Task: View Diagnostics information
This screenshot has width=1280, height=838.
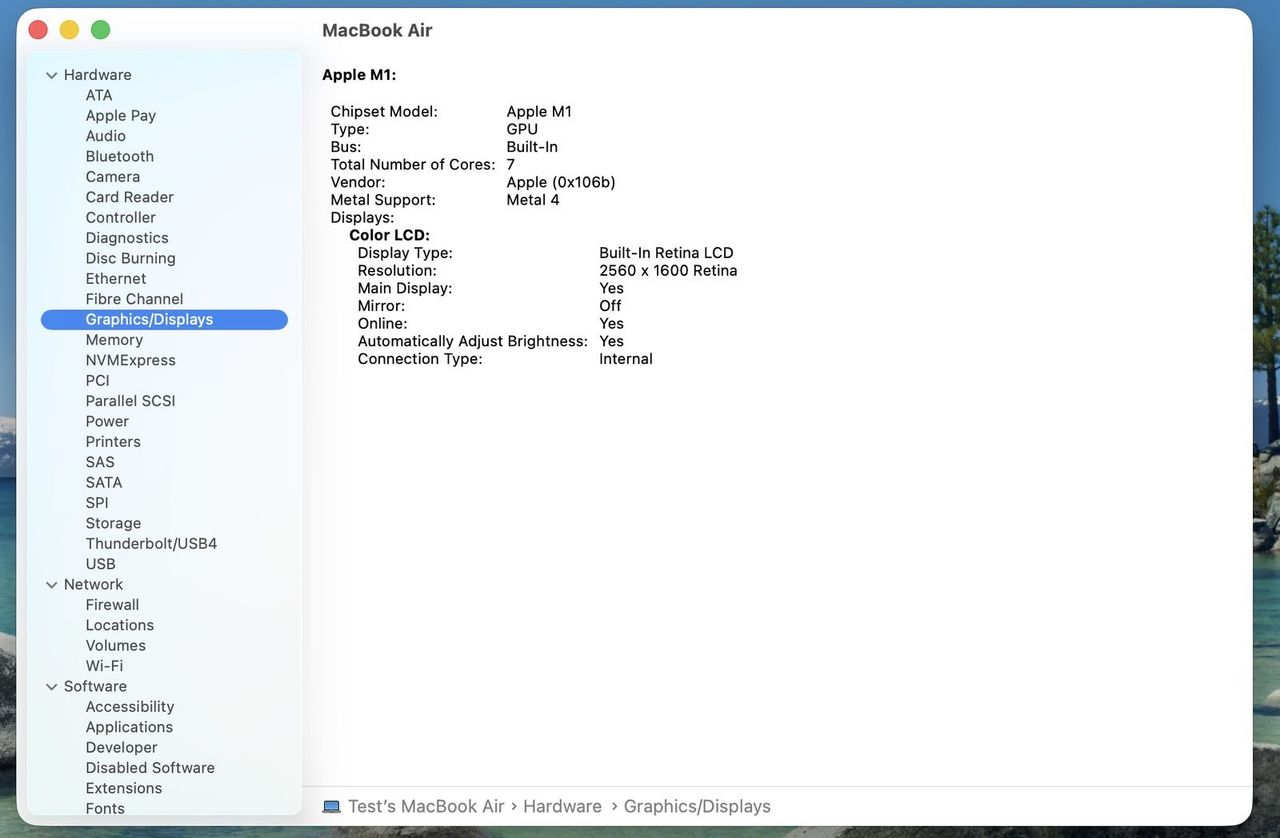Action: pos(127,238)
